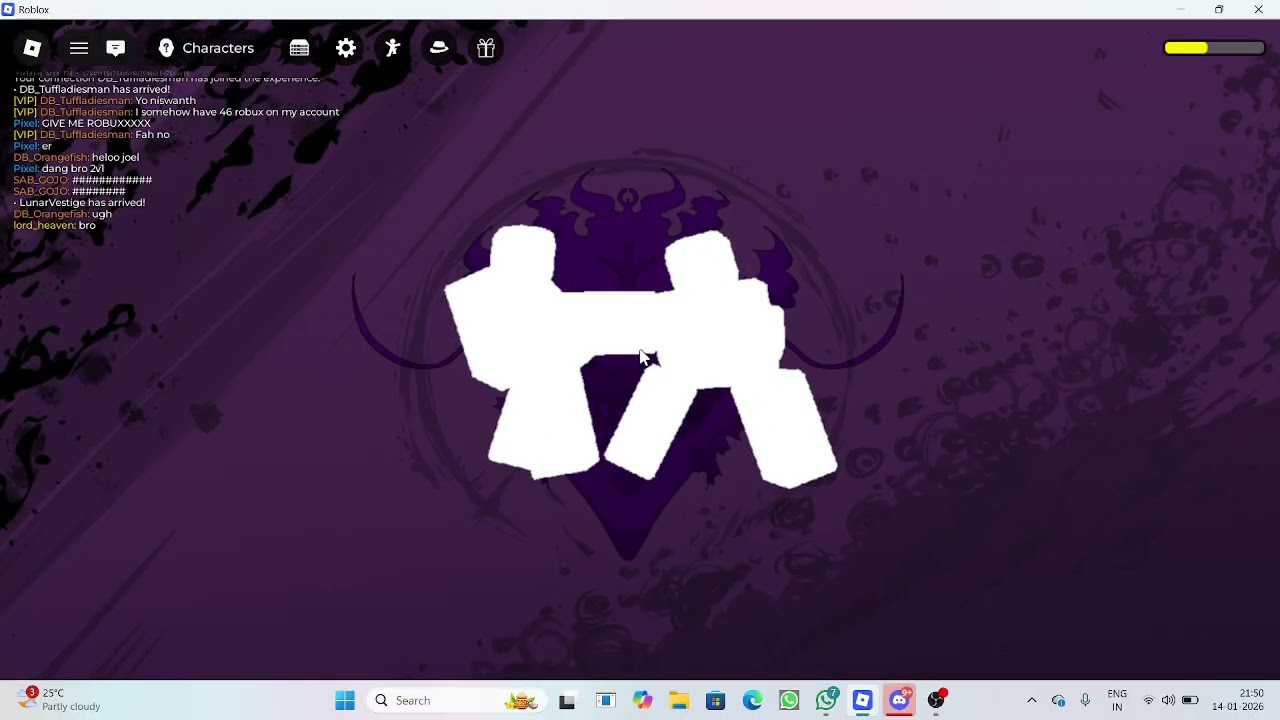Open the gift box rewards icon
This screenshot has width=1280, height=720.
[486, 48]
